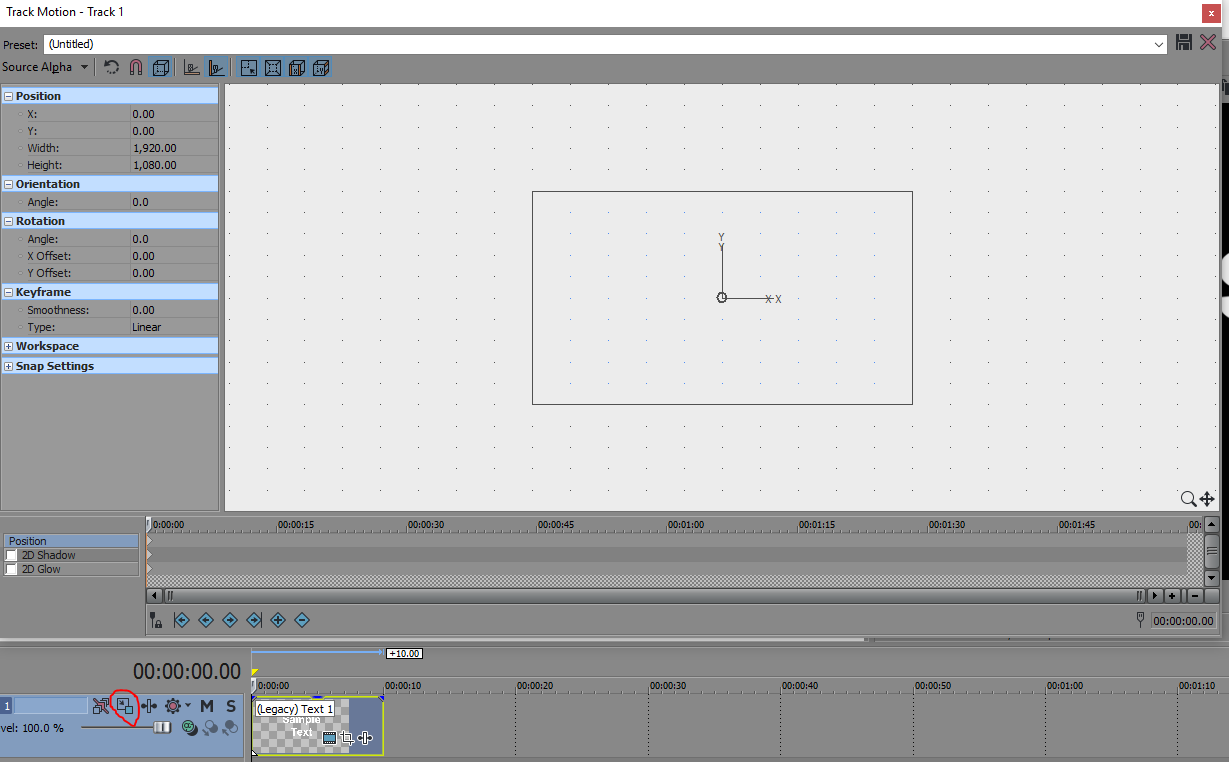The height and width of the screenshot is (762, 1229).
Task: Mute track 1 with the M button
Action: pyautogui.click(x=207, y=706)
